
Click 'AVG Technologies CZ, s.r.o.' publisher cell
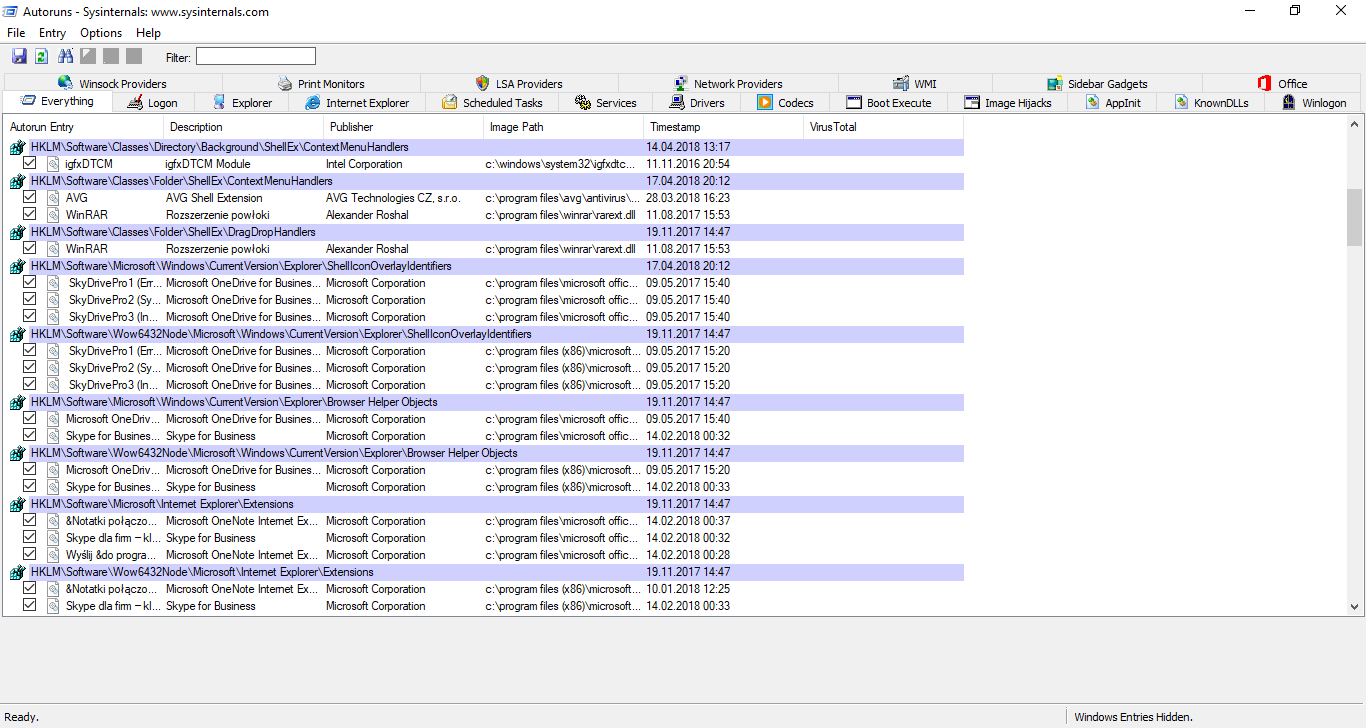[393, 198]
